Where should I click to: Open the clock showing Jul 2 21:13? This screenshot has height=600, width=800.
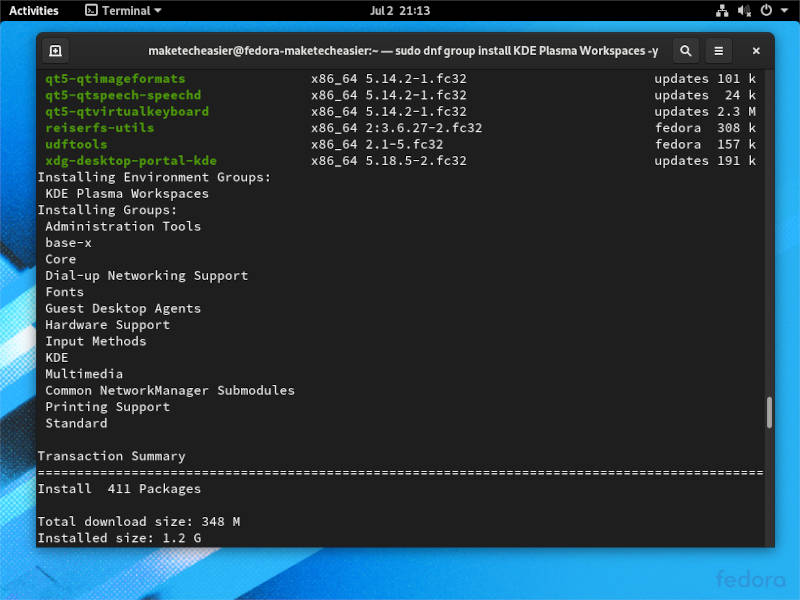[x=400, y=11]
